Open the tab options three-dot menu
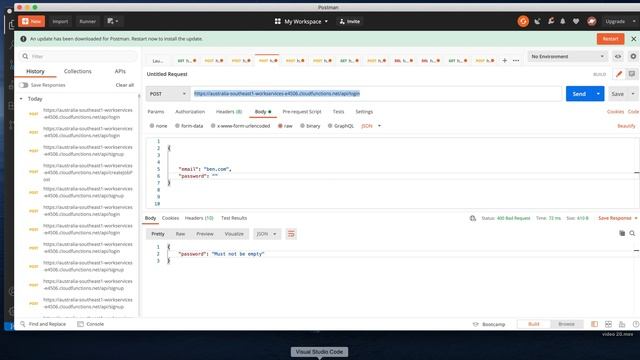Screen dimensions: 640x360 [516, 60]
